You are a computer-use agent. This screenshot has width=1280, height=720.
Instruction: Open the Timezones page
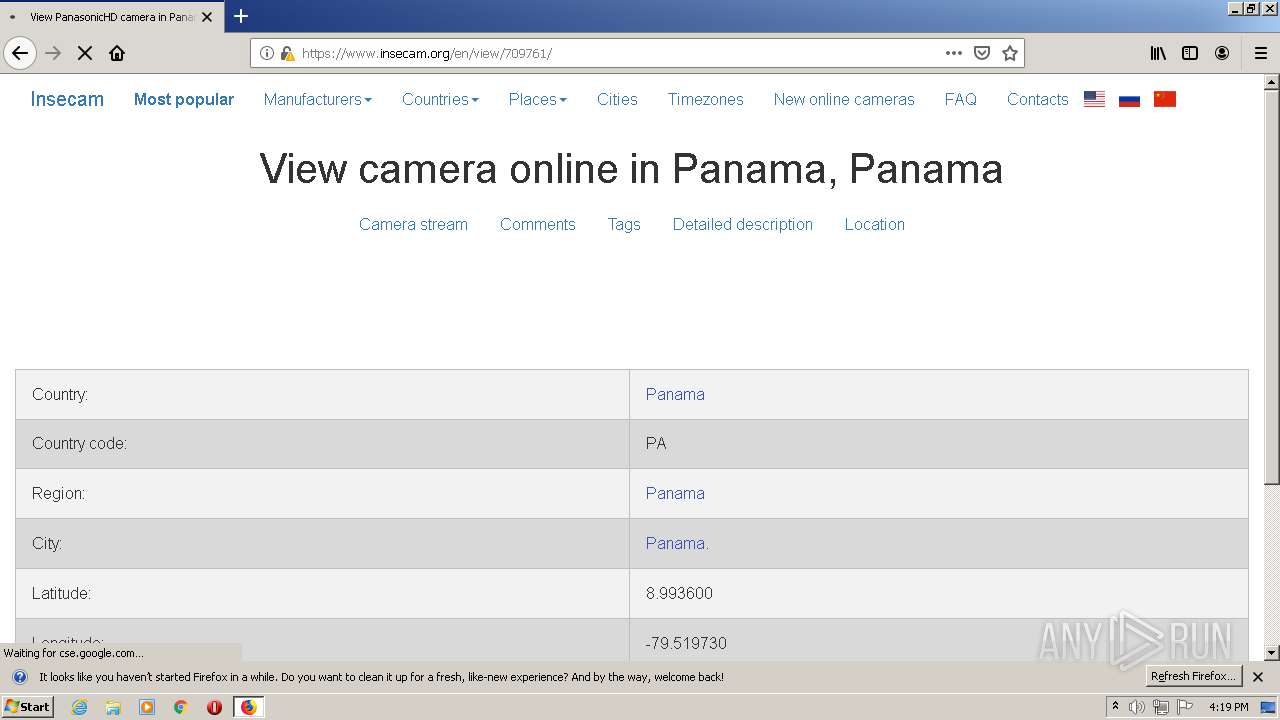click(705, 99)
